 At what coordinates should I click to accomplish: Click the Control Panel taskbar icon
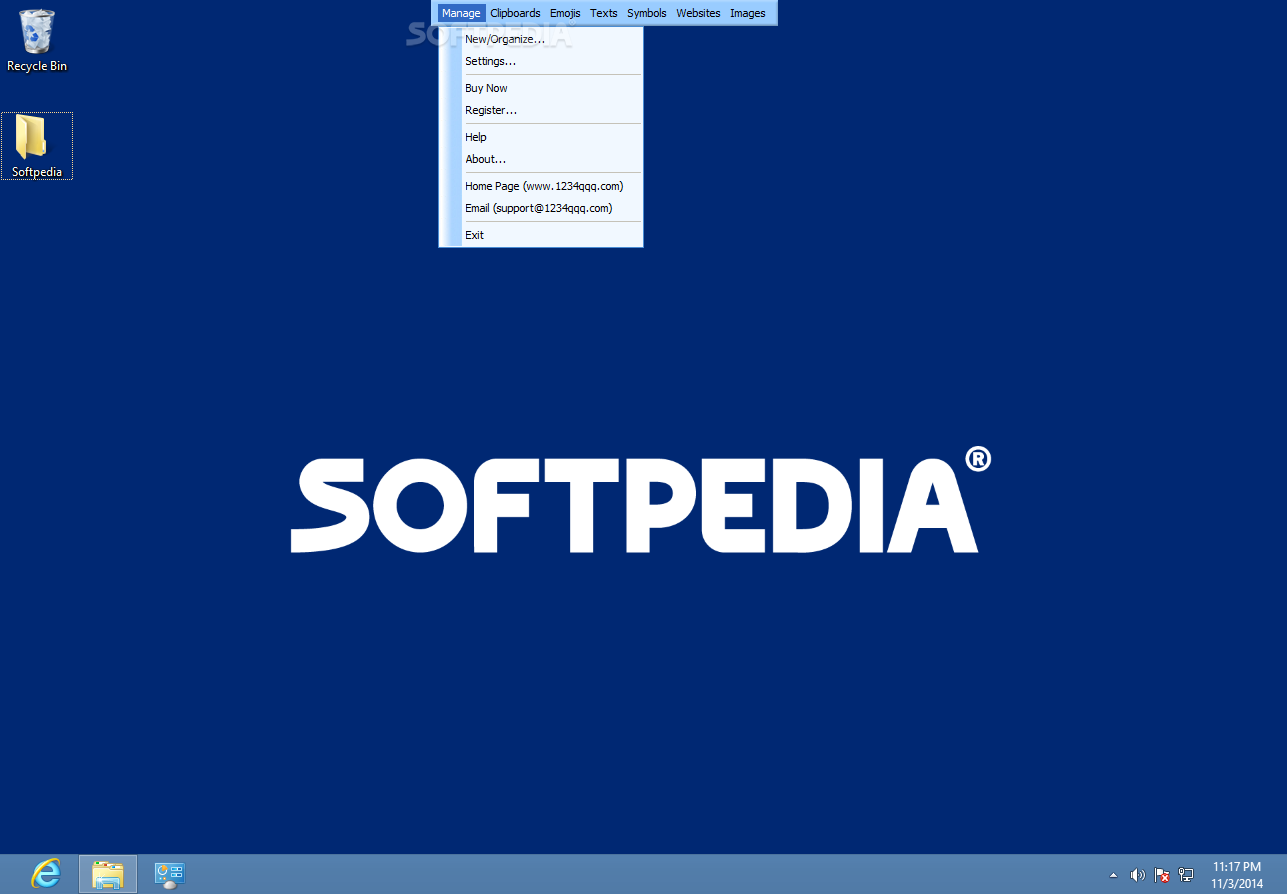tap(170, 875)
